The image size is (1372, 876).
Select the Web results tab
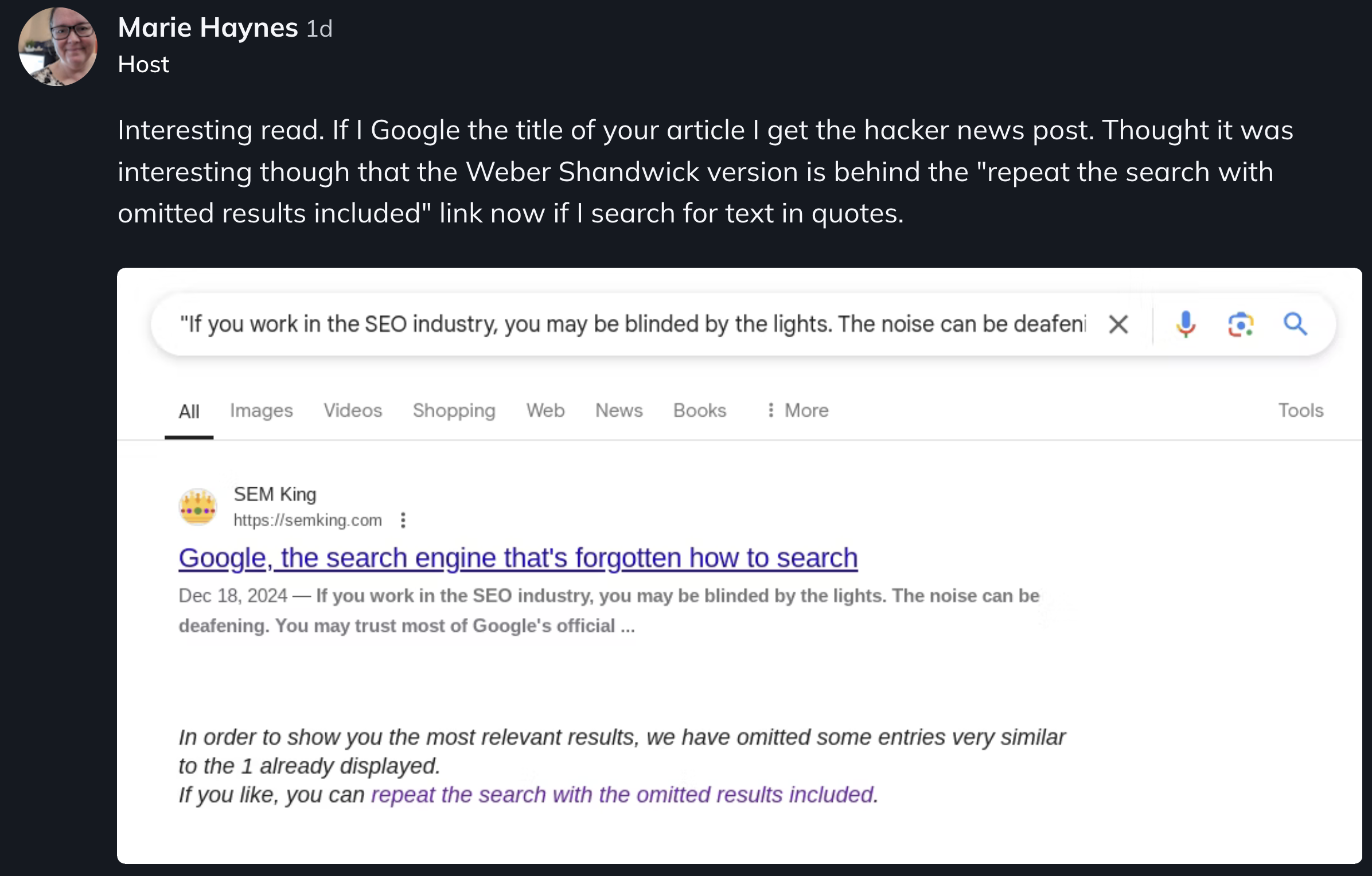[545, 410]
